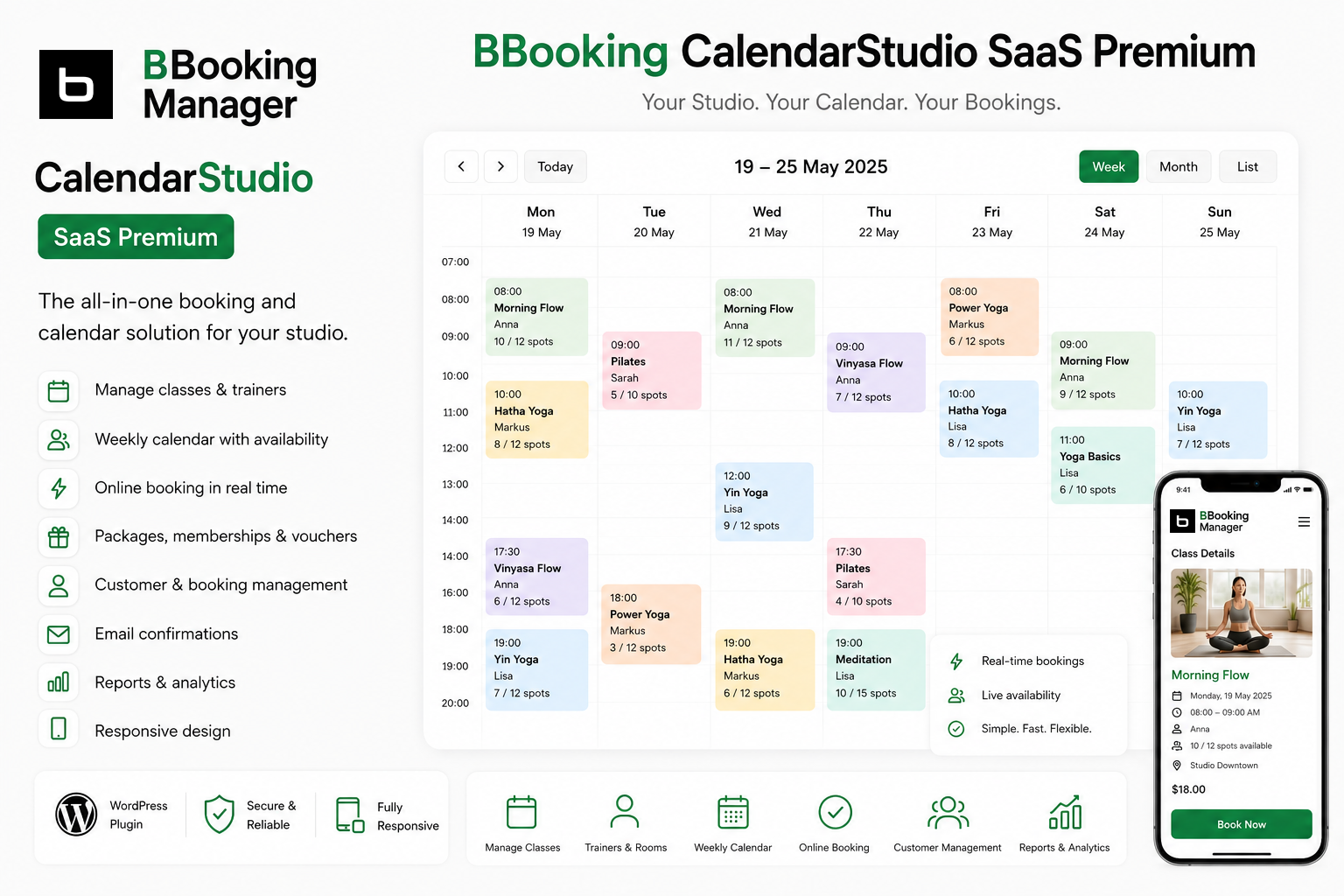Screen dimensions: 1344x896
Task: Open Thursday 17:30 Pilates event
Action: coord(876,577)
